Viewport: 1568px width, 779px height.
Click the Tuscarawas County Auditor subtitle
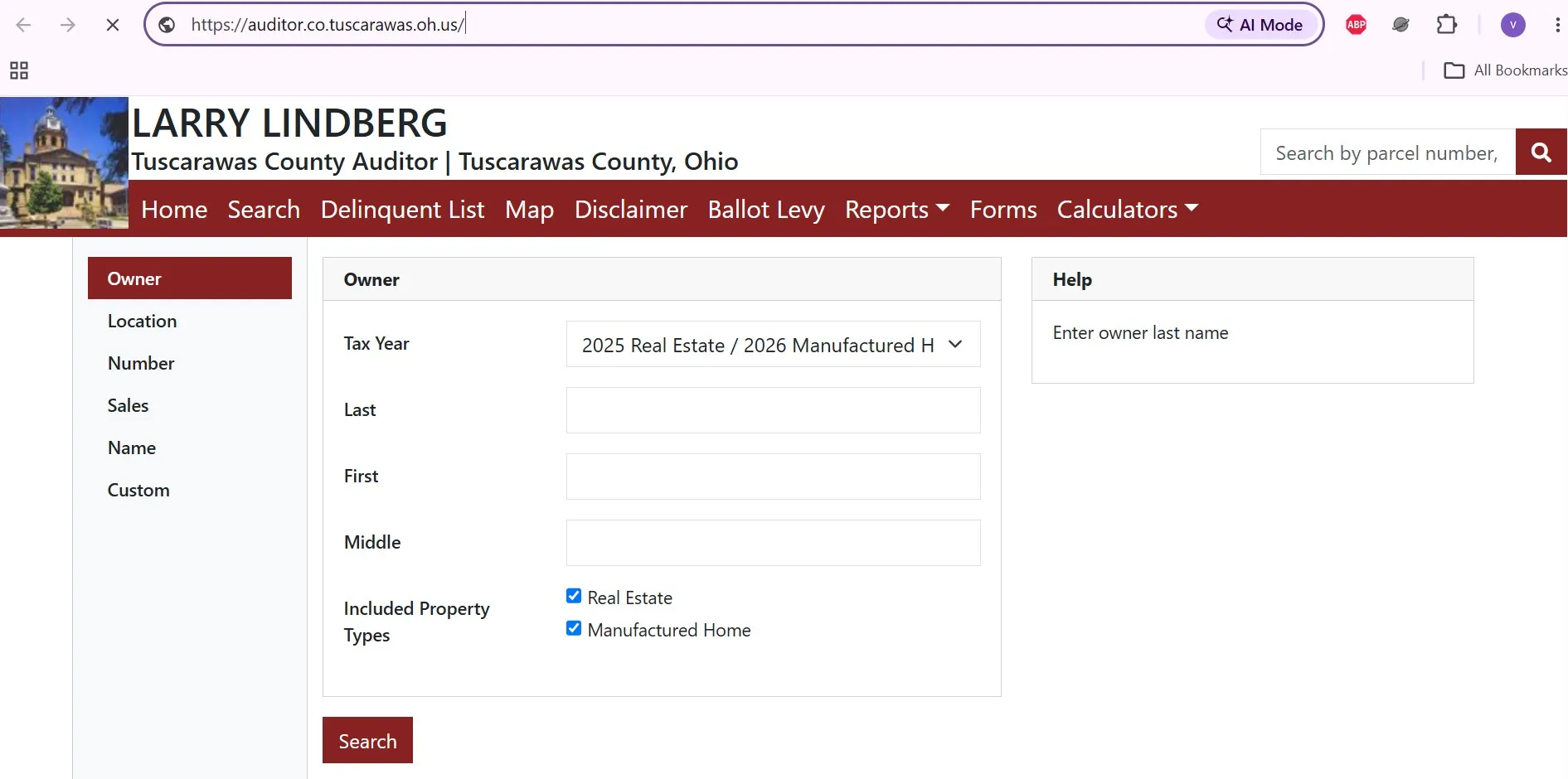434,162
